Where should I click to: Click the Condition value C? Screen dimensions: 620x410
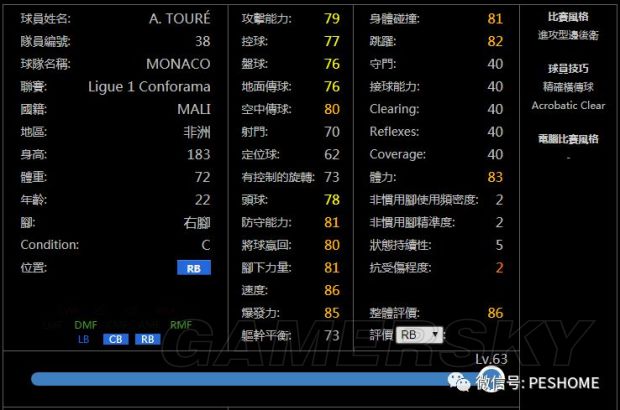pyautogui.click(x=206, y=245)
